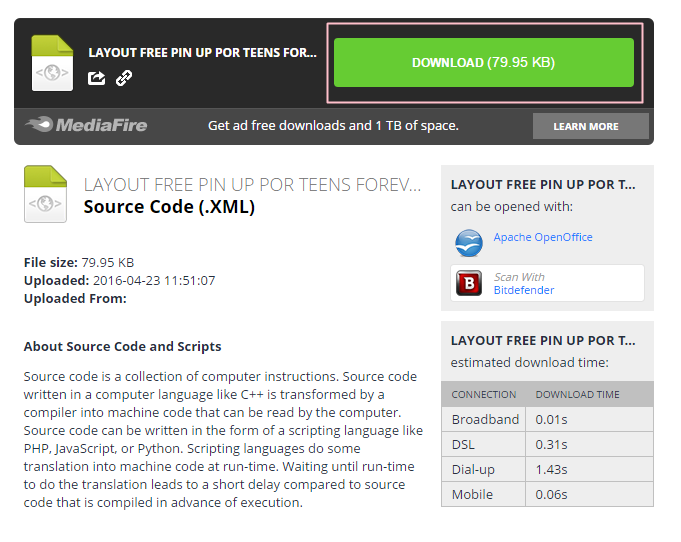Image resolution: width=681 pixels, height=542 pixels.
Task: Click the upload date 2016-04-23 11:51:07
Action: pyautogui.click(x=154, y=281)
